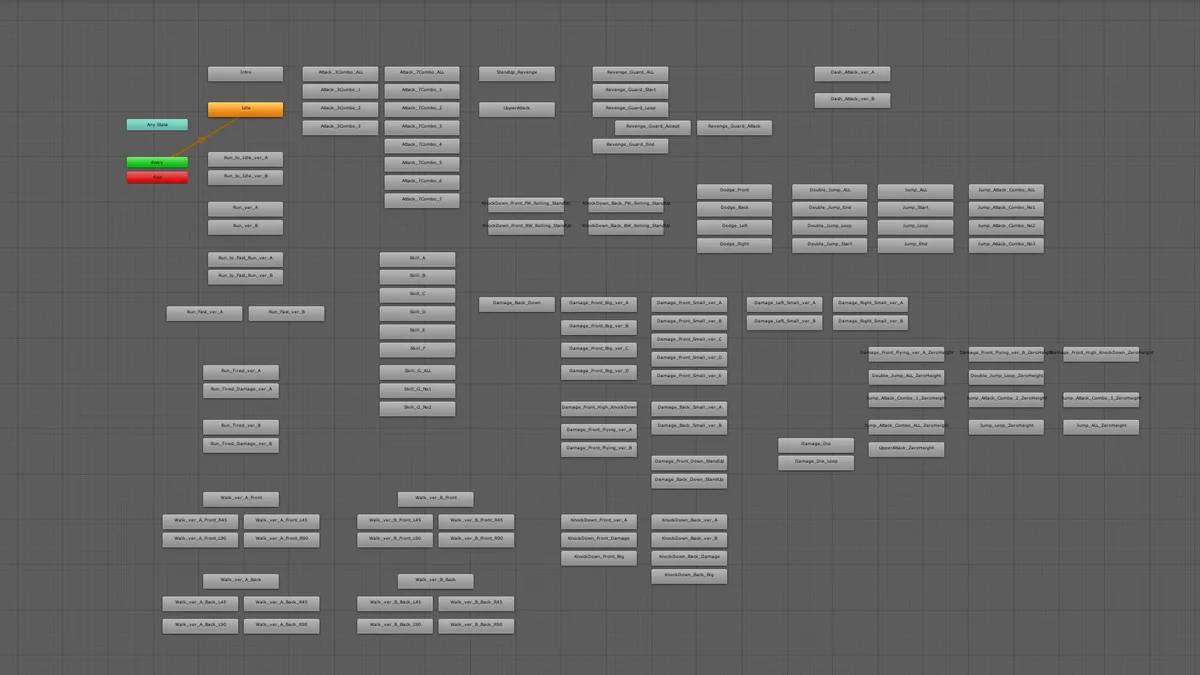Click the teal Any State node
Screen dimensions: 1200x675
tap(157, 125)
